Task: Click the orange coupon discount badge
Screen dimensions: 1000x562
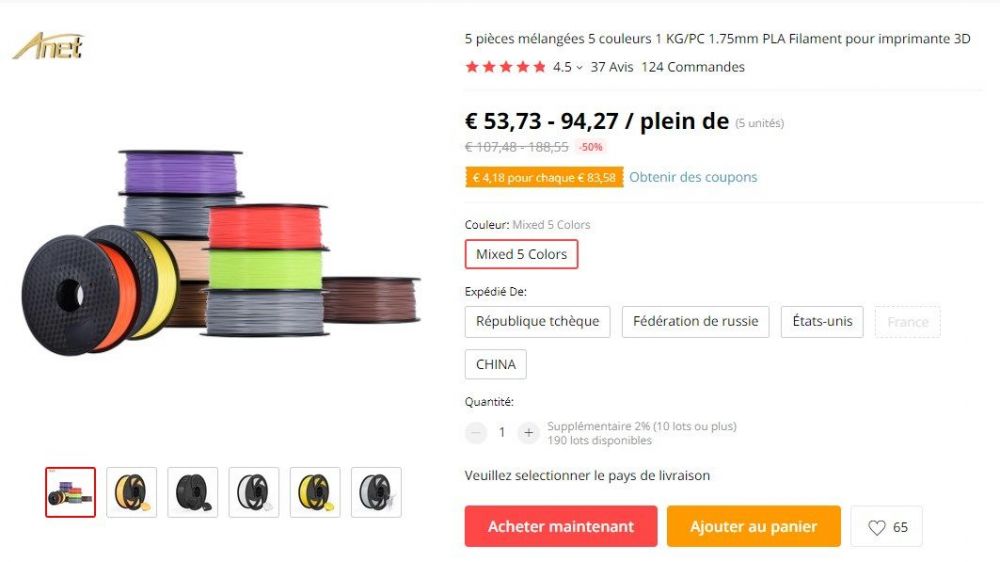Action: 544,177
